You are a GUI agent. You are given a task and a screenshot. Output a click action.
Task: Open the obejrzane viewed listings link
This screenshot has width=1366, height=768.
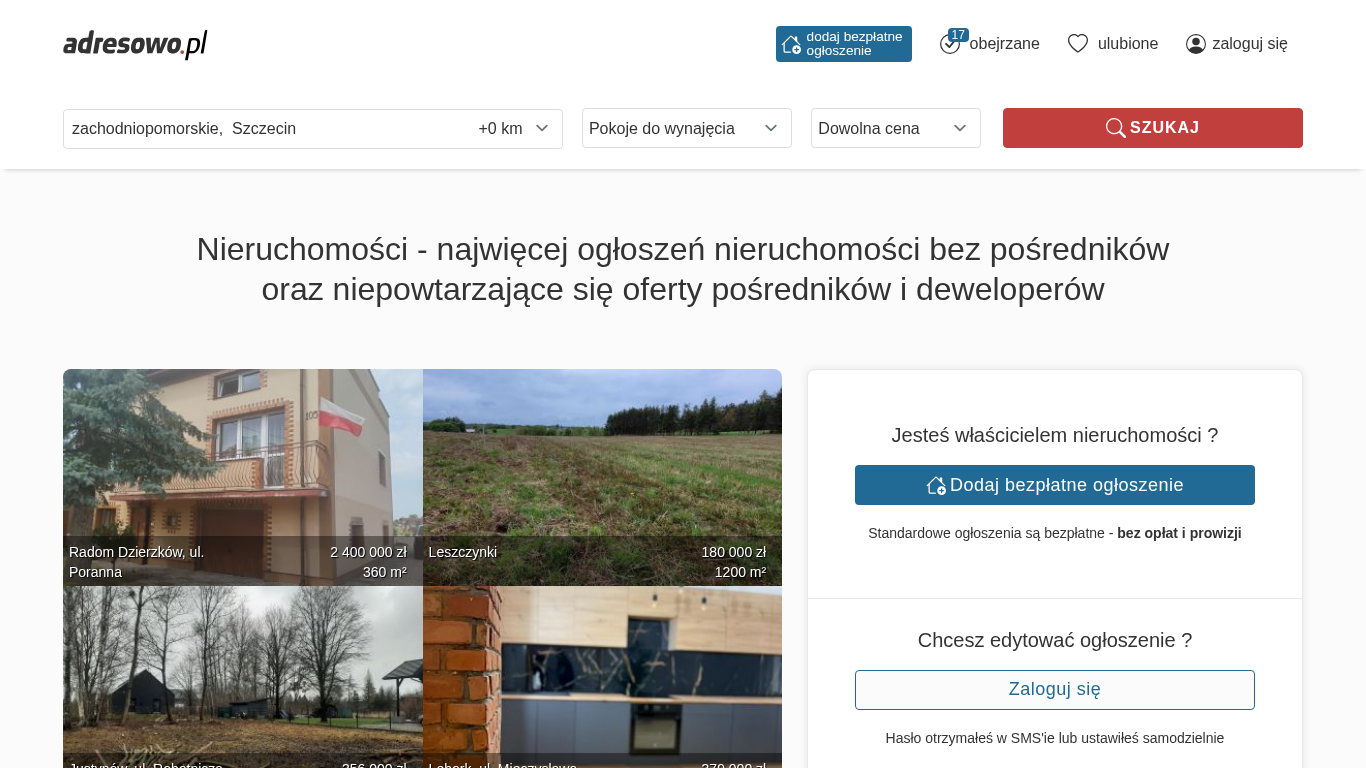click(x=1004, y=44)
